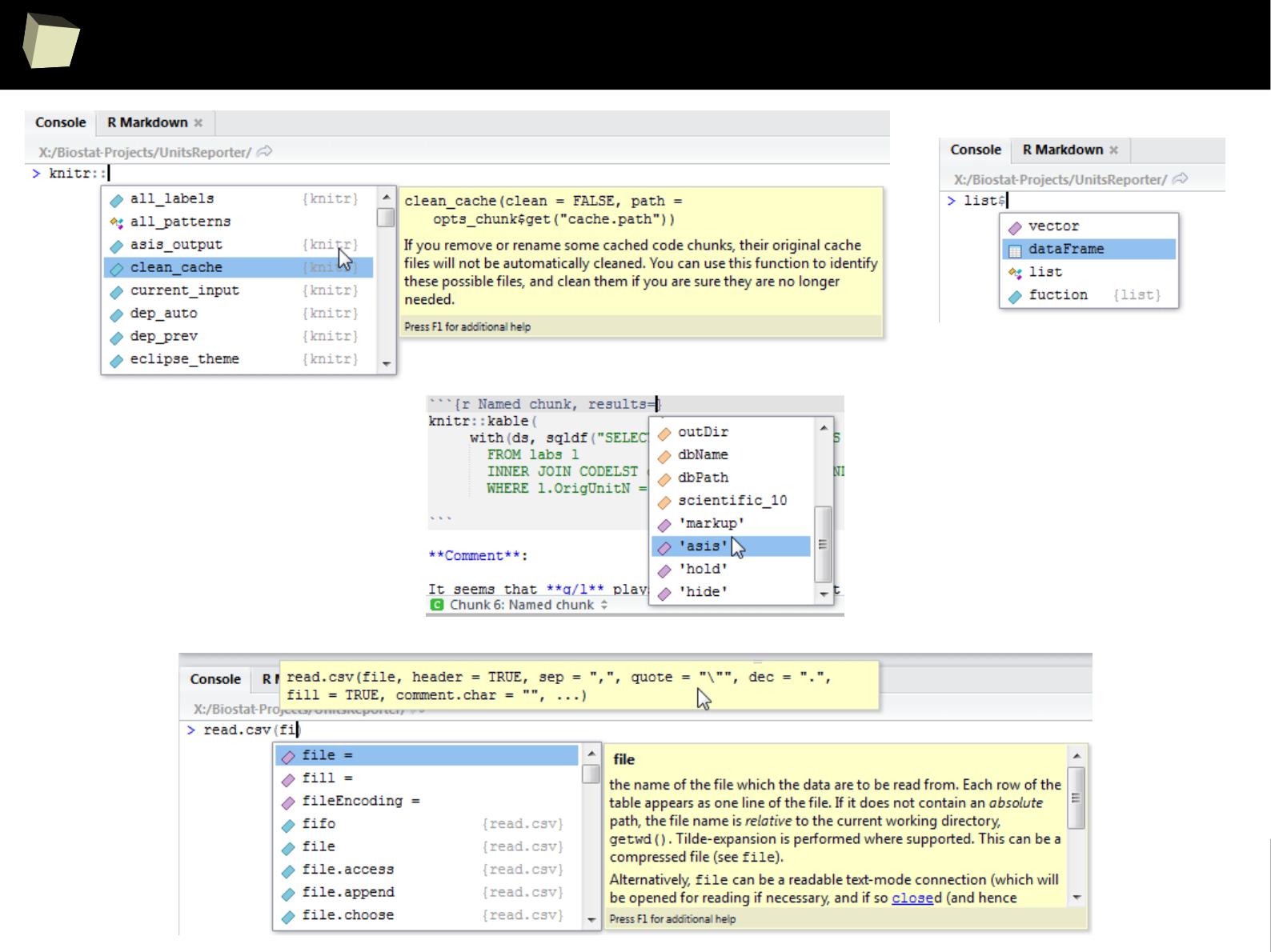Close R Markdown tab above the list$ prompt
This screenshot has width=1271, height=952.
pyautogui.click(x=1113, y=150)
